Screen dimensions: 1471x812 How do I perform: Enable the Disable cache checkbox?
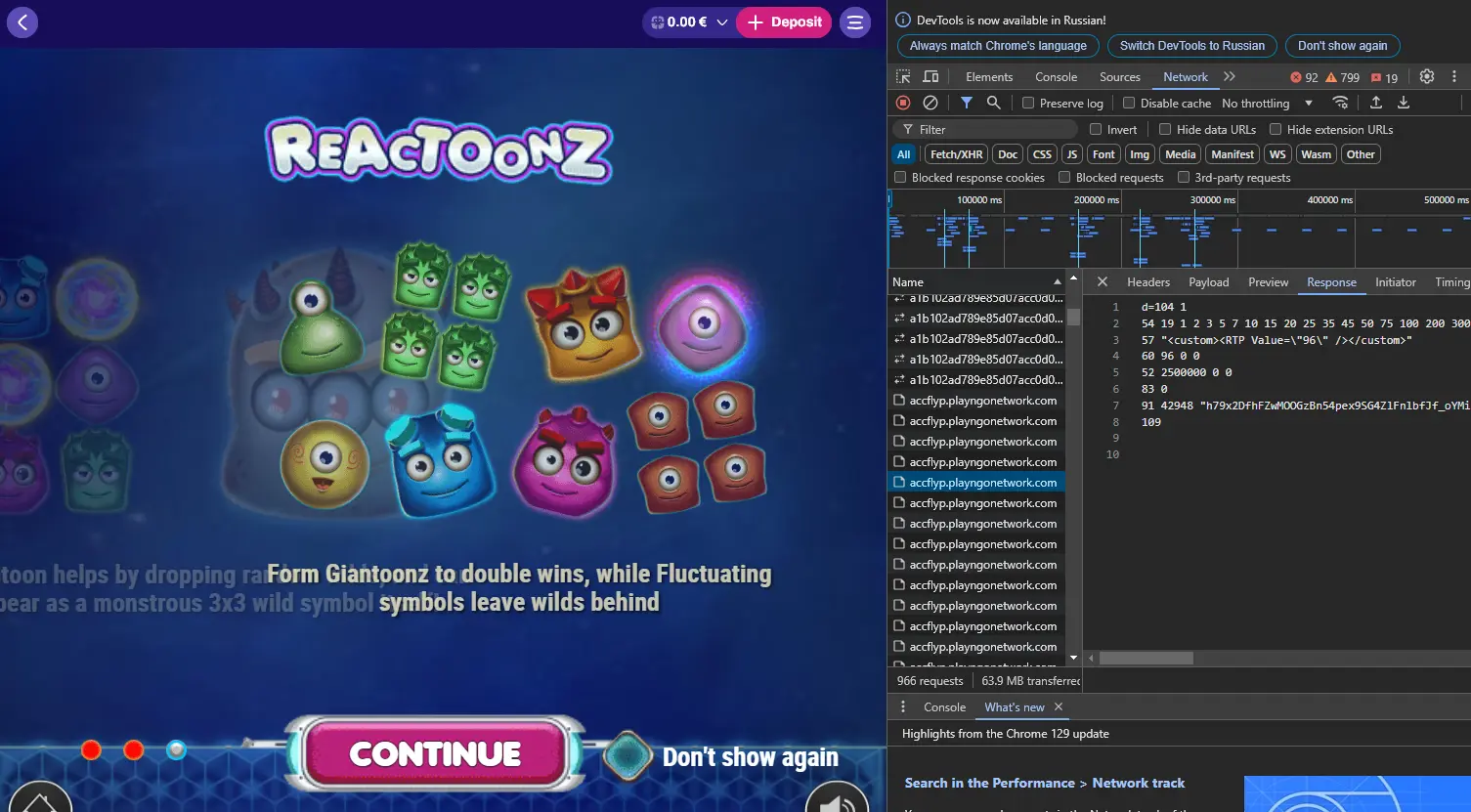(x=1129, y=103)
